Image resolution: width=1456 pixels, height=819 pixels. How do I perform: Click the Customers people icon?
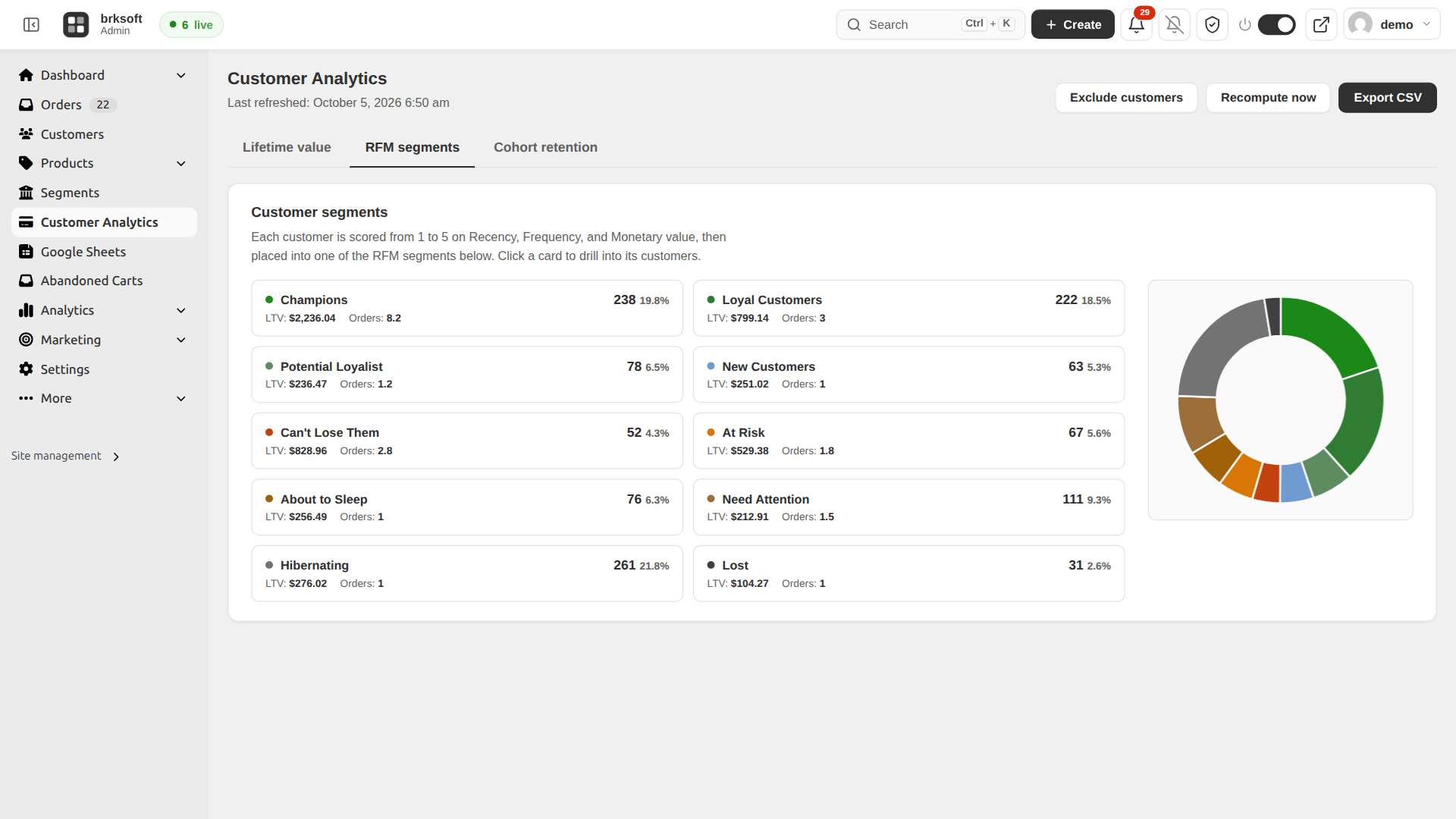27,134
